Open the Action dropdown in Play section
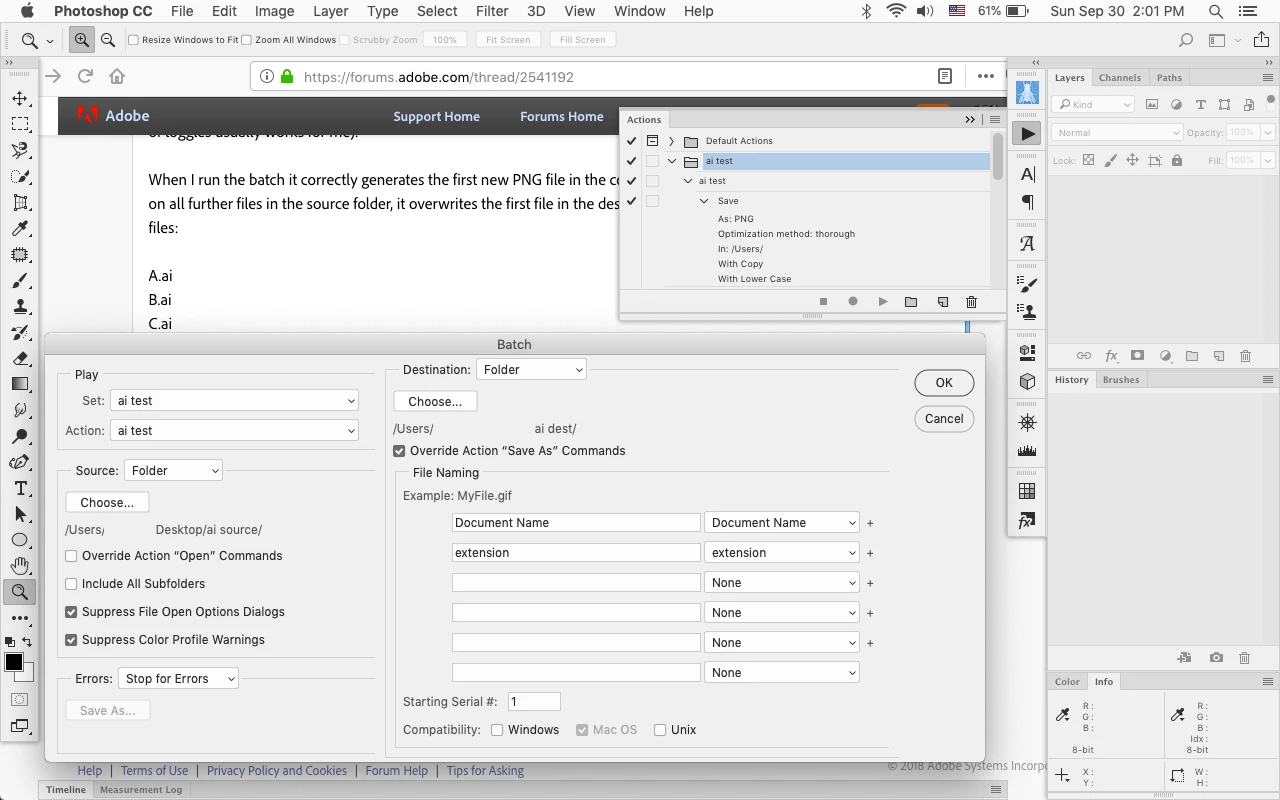Screen dimensions: 1280x800 [x=235, y=431]
